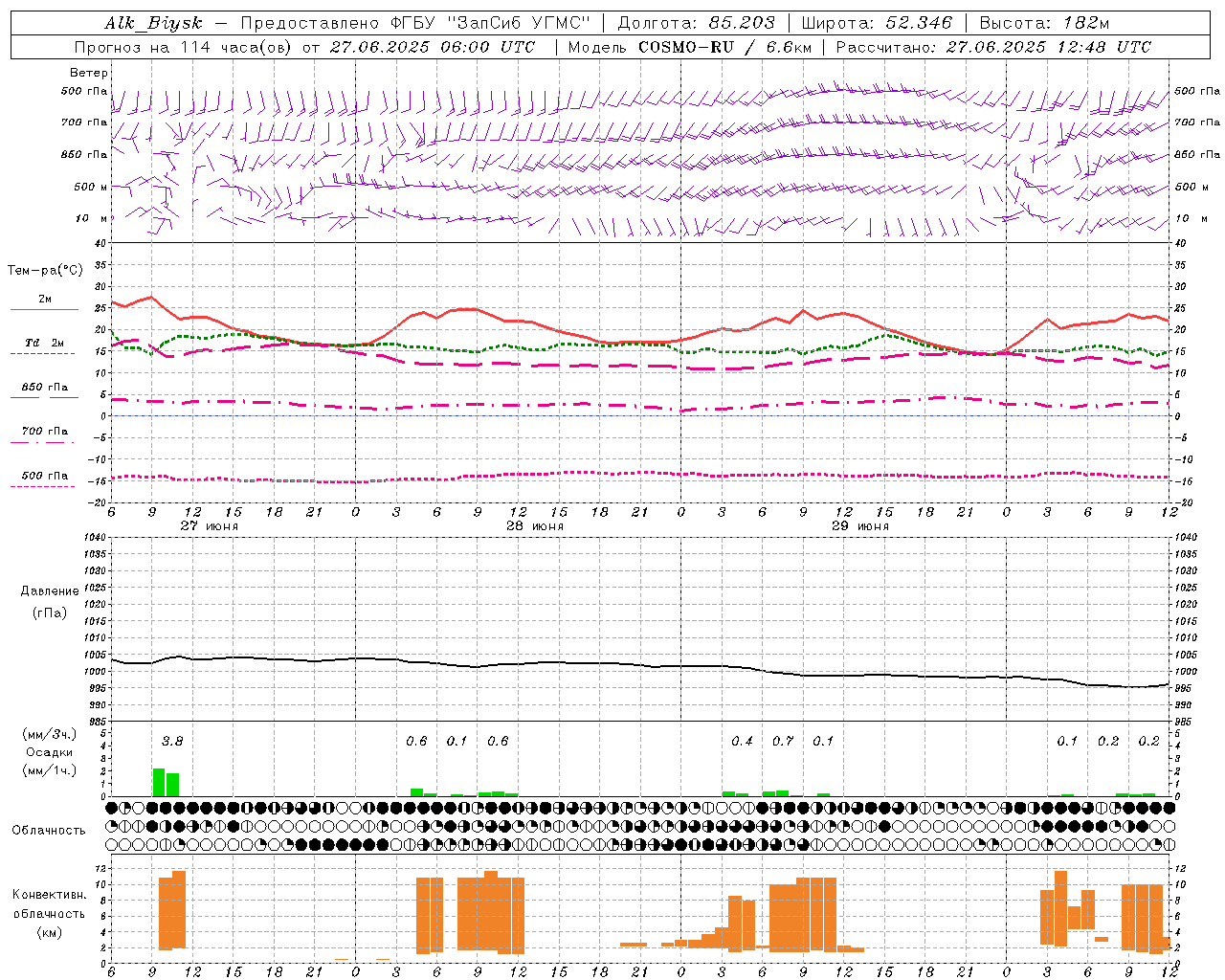
Task: Click the 29 июня date label
Action: coord(860,526)
